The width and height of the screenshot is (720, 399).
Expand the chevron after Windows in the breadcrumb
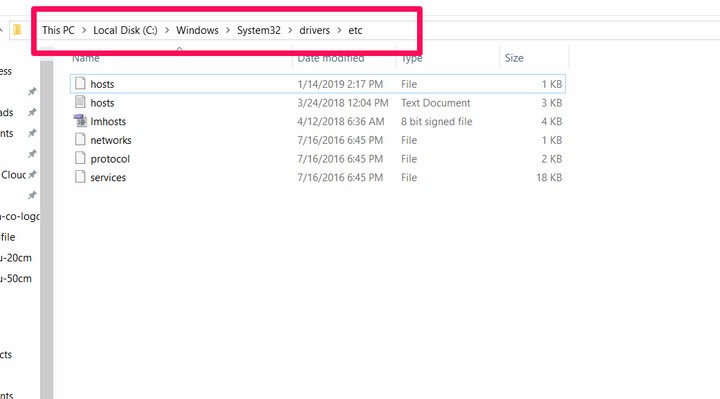pos(228,30)
